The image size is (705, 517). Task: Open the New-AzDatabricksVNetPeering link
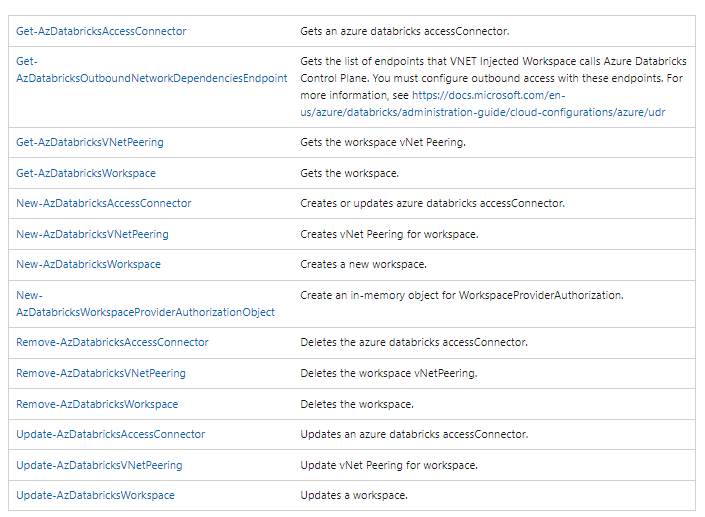coord(93,234)
